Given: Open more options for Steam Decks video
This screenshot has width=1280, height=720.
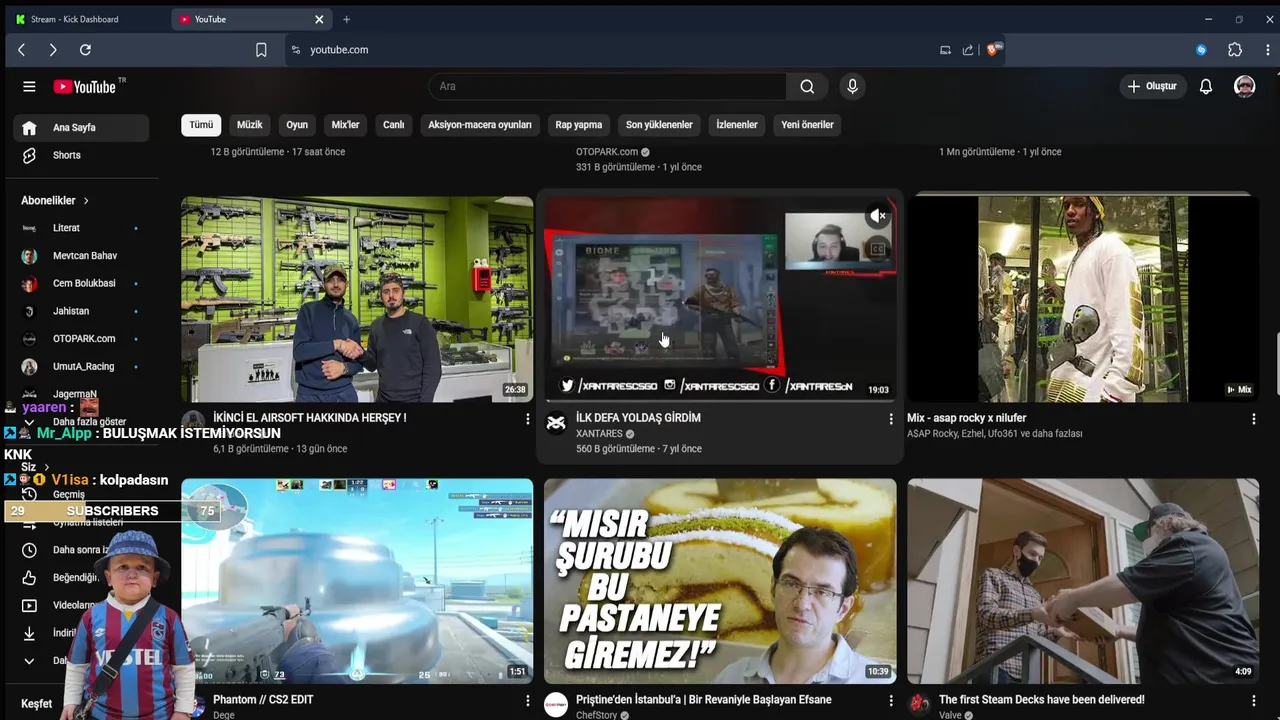Looking at the screenshot, I should (1253, 701).
